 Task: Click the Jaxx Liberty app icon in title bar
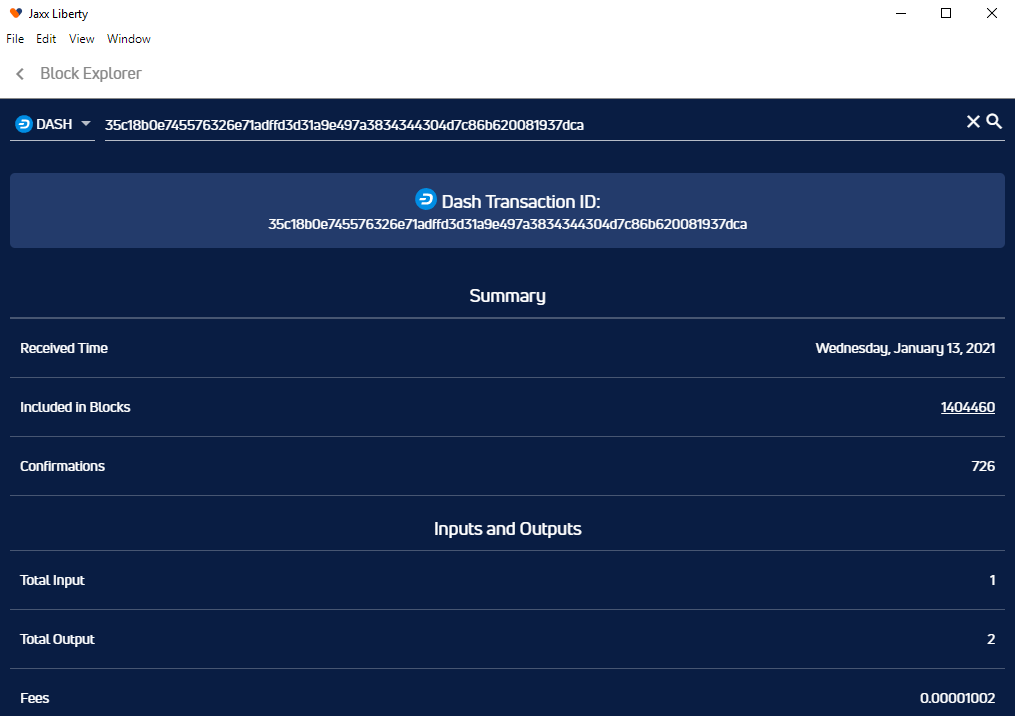click(x=16, y=13)
